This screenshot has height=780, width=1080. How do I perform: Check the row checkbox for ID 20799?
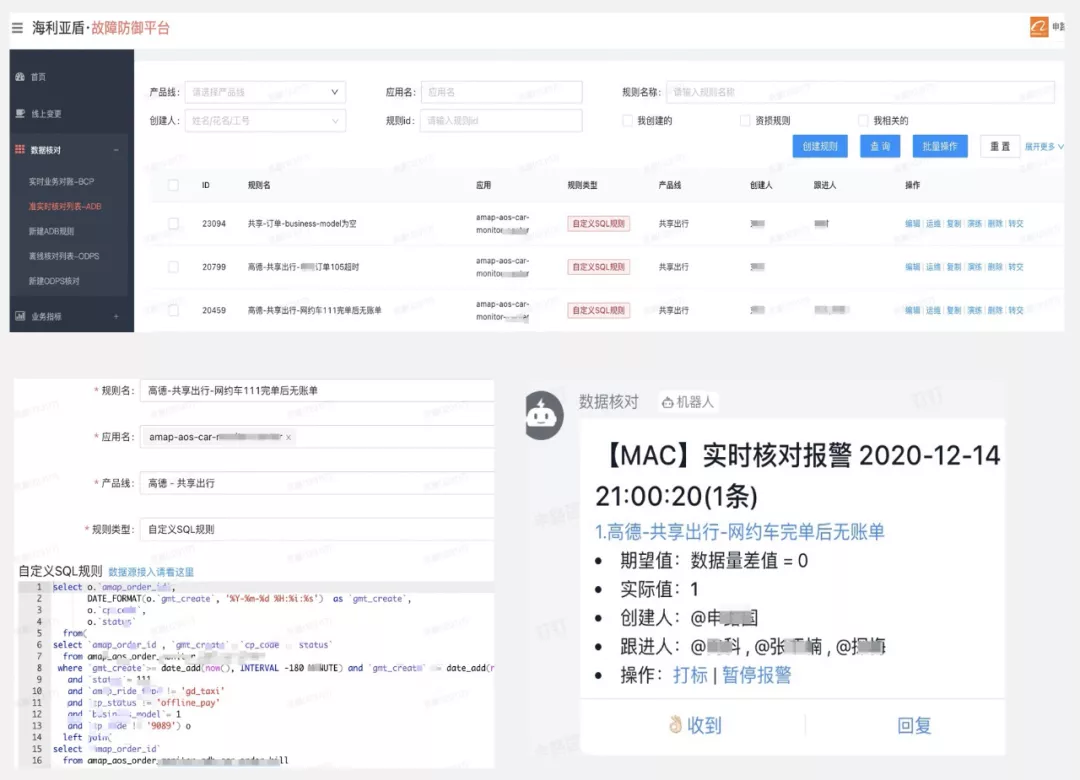pyautogui.click(x=174, y=267)
